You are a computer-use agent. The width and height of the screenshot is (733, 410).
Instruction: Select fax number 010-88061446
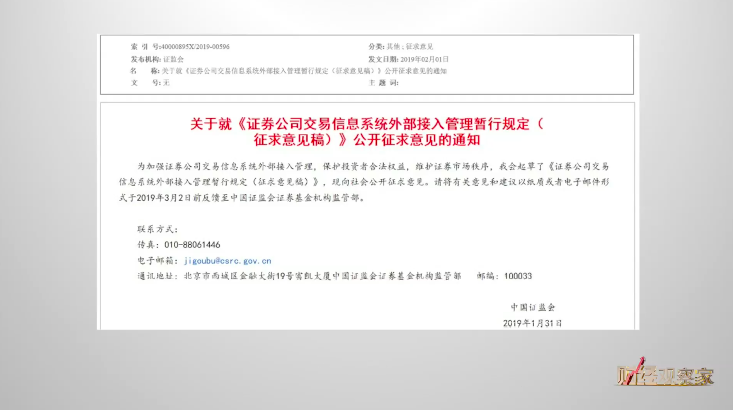point(192,245)
